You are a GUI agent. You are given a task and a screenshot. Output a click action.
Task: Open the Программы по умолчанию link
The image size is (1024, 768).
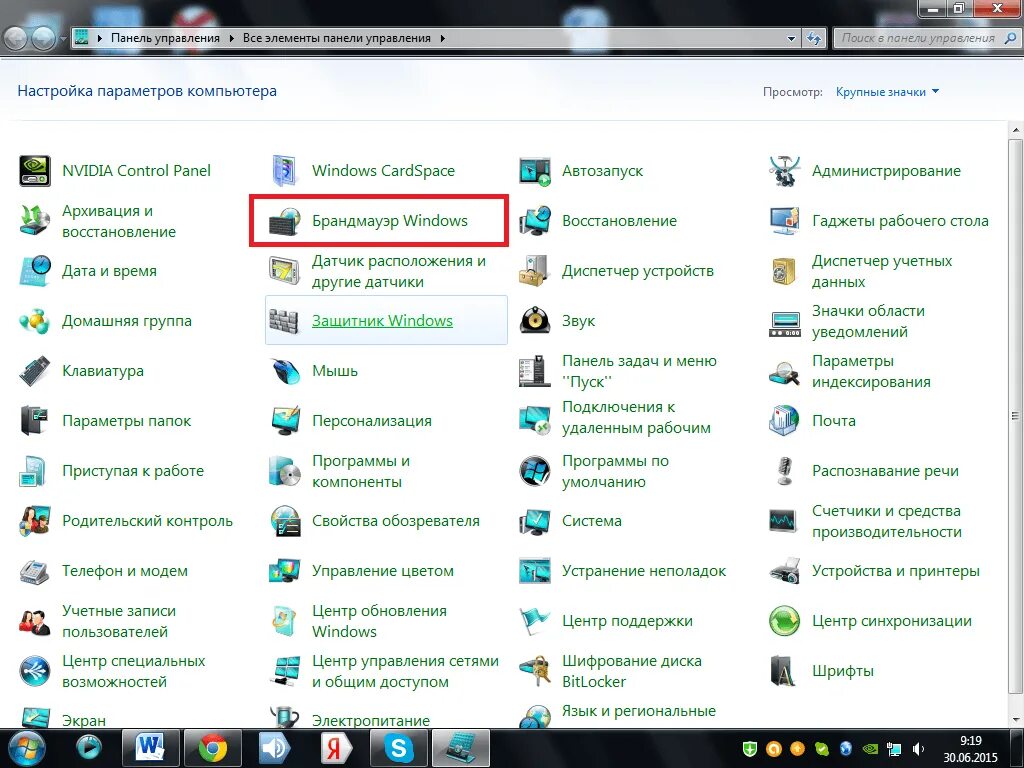(x=615, y=471)
